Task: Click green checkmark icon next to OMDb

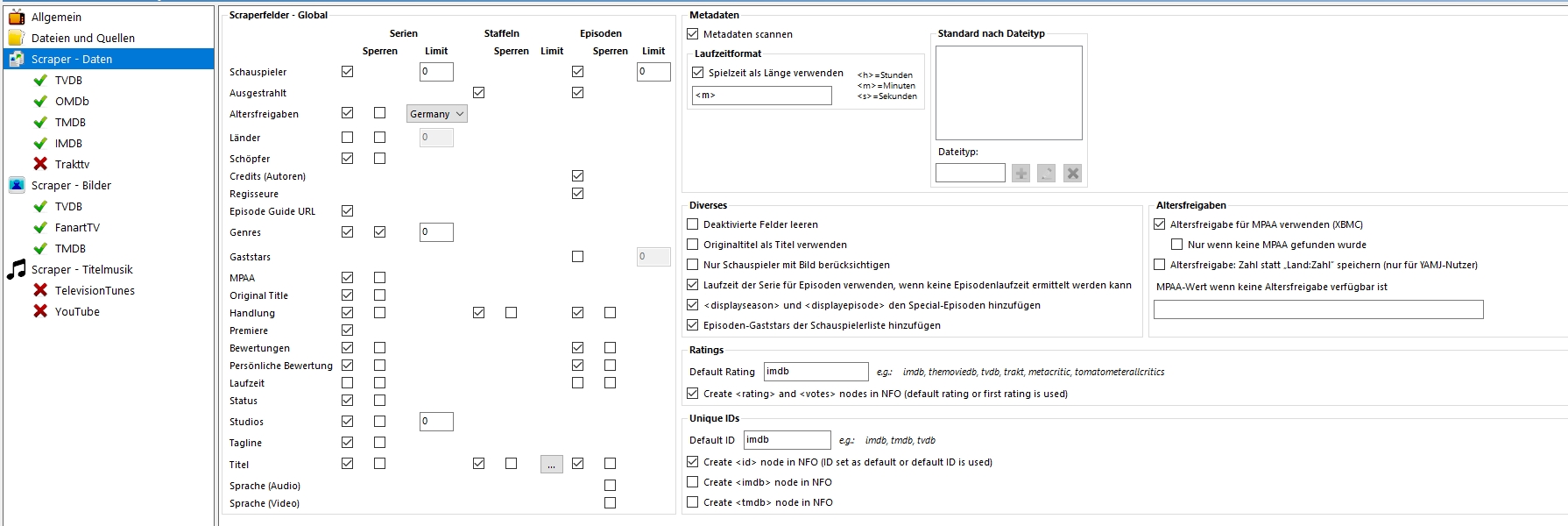Action: (40, 101)
